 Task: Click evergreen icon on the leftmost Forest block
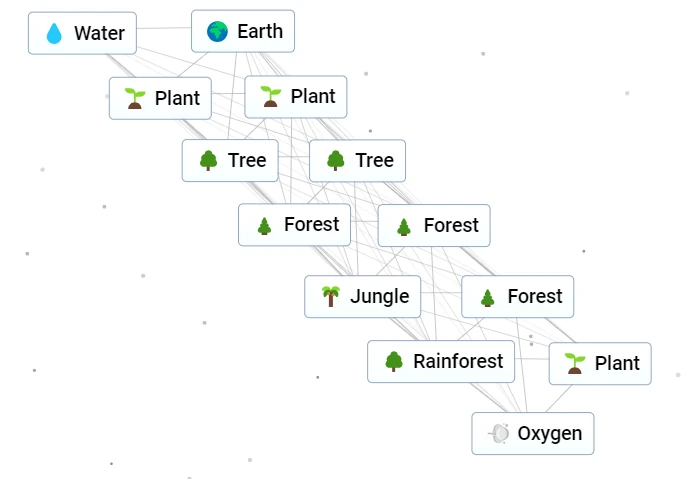coord(264,225)
